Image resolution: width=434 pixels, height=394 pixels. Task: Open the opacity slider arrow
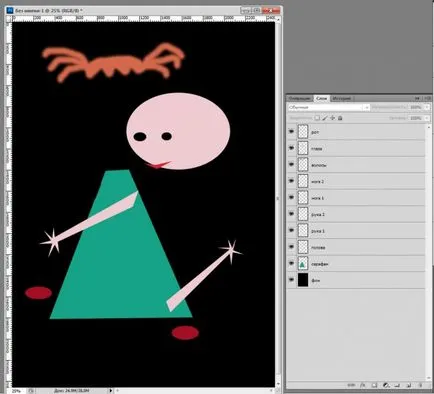click(427, 107)
